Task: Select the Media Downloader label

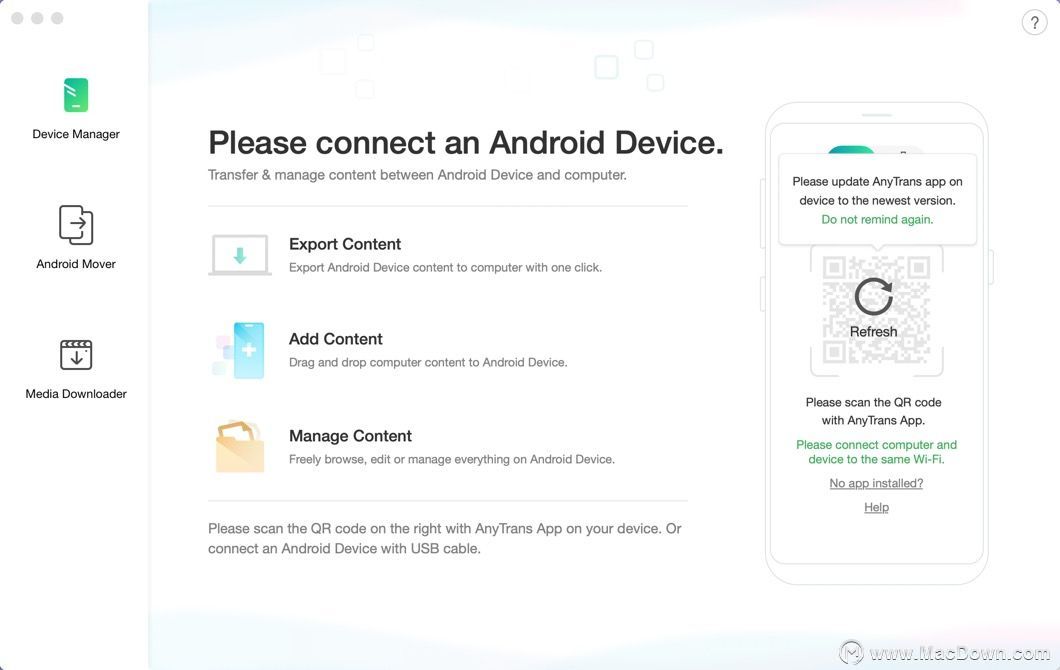Action: [76, 393]
